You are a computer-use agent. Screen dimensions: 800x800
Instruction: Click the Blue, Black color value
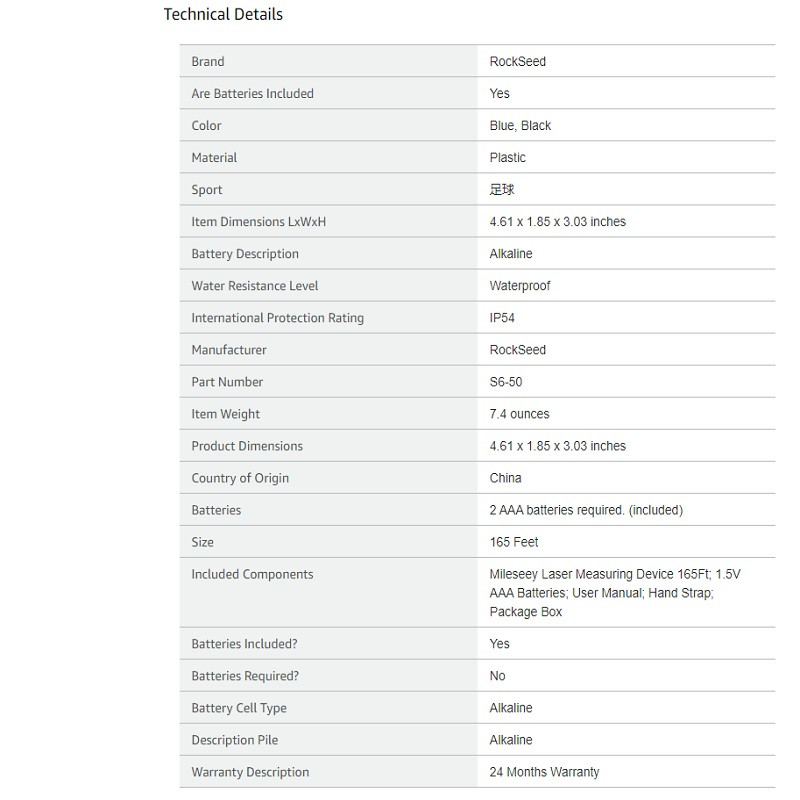520,126
